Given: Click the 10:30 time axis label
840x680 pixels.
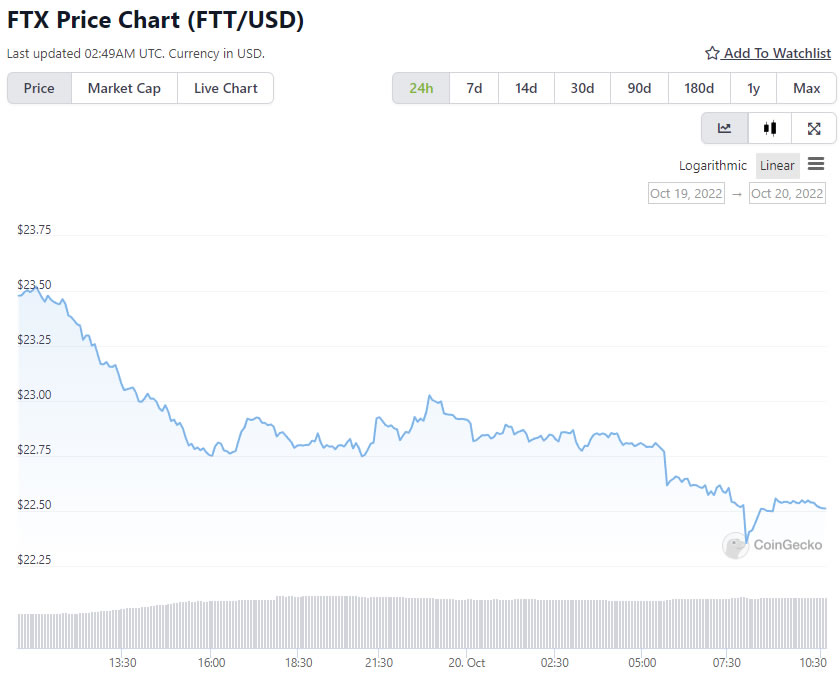Looking at the screenshot, I should (x=813, y=663).
